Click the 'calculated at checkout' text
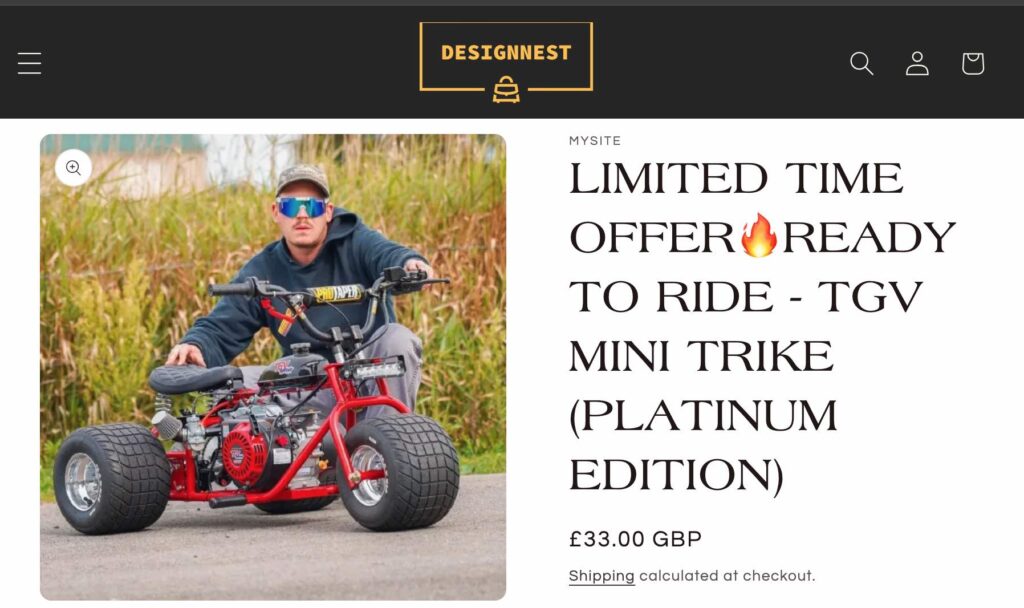The width and height of the screenshot is (1024, 608). [x=727, y=576]
